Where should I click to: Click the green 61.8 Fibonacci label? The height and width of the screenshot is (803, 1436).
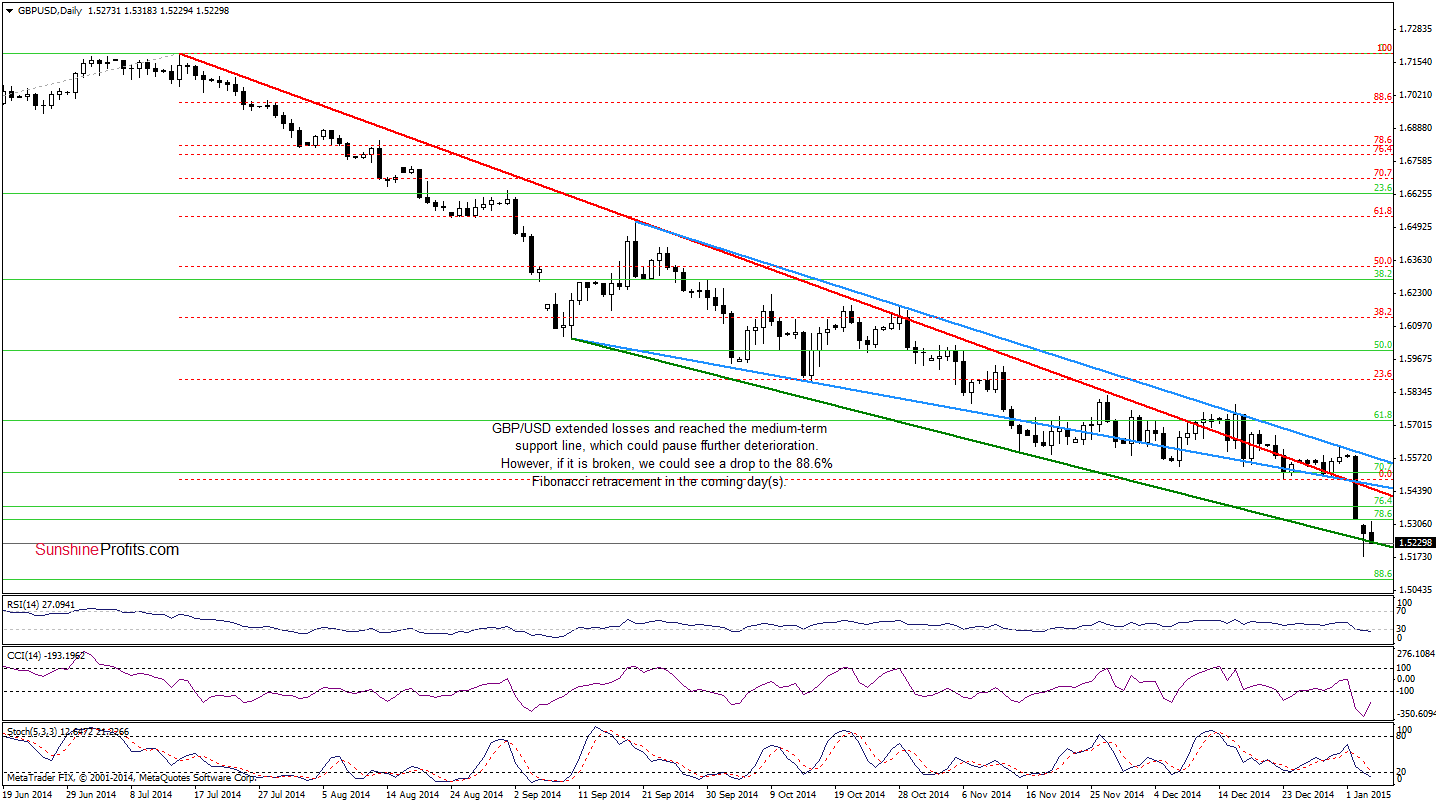1383,415
